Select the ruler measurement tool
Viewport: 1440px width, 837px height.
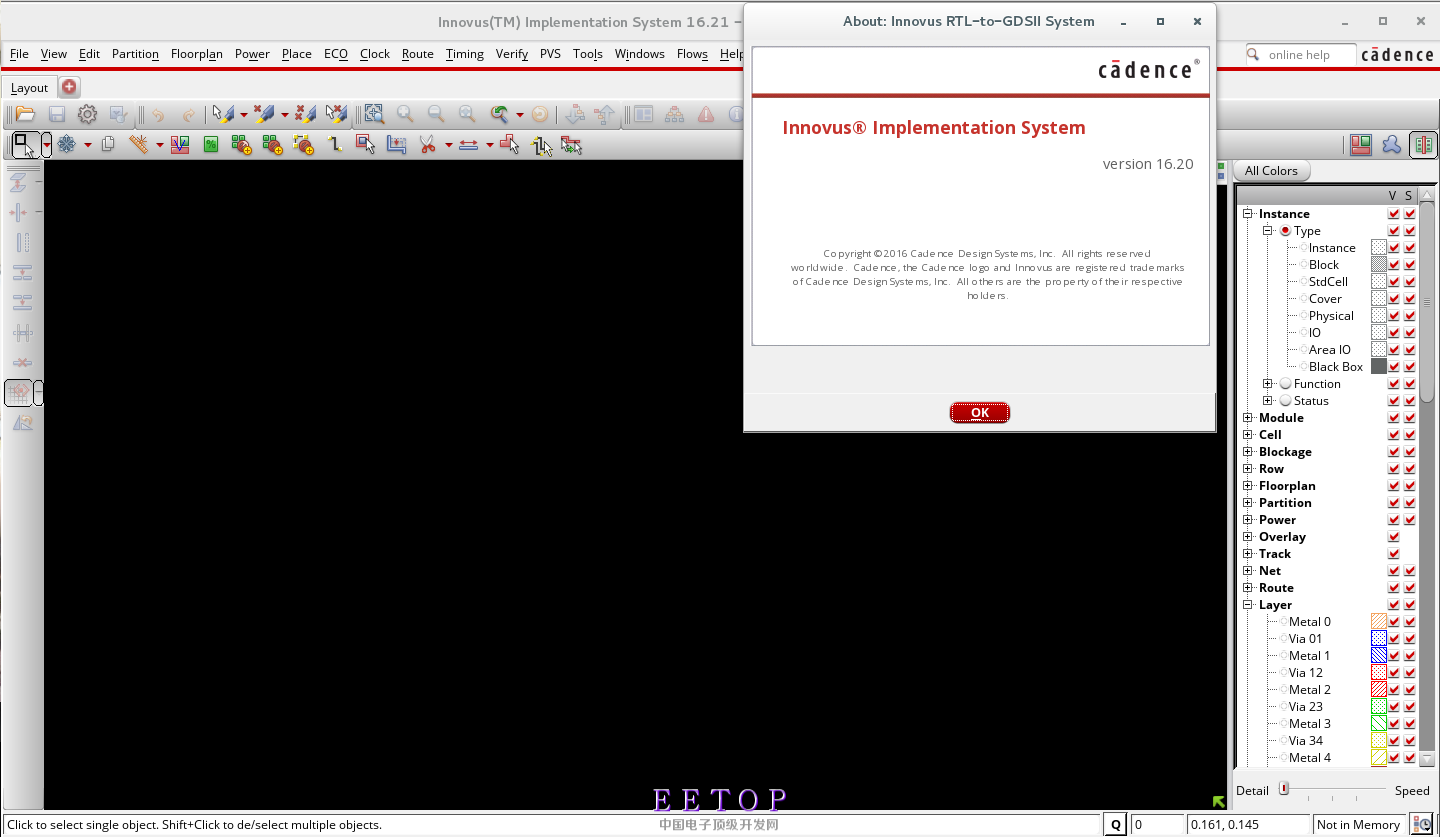click(138, 145)
